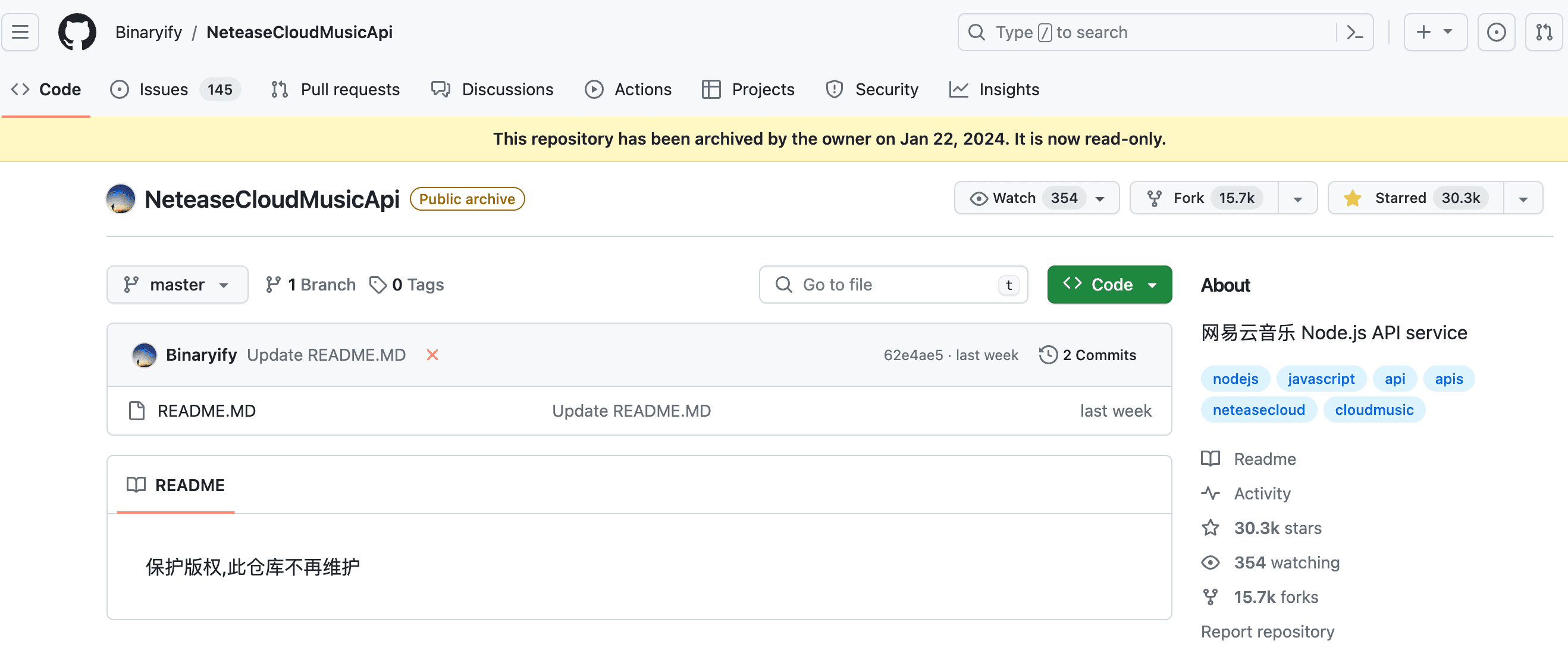Click the Go to file field
This screenshot has height=650, width=1568.
click(892, 285)
